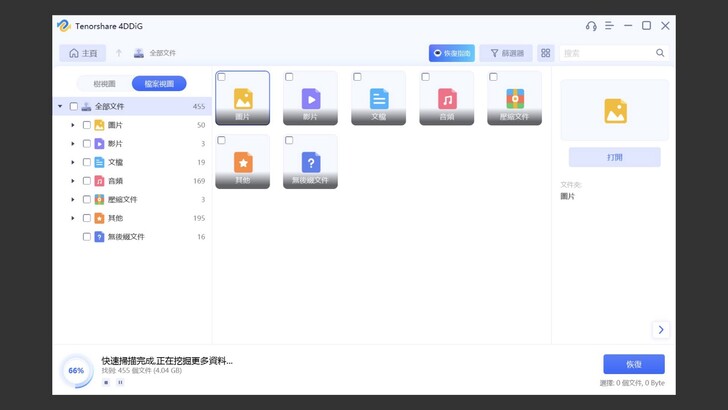Switch to grid view layout icon
The height and width of the screenshot is (410, 728).
[x=546, y=53]
